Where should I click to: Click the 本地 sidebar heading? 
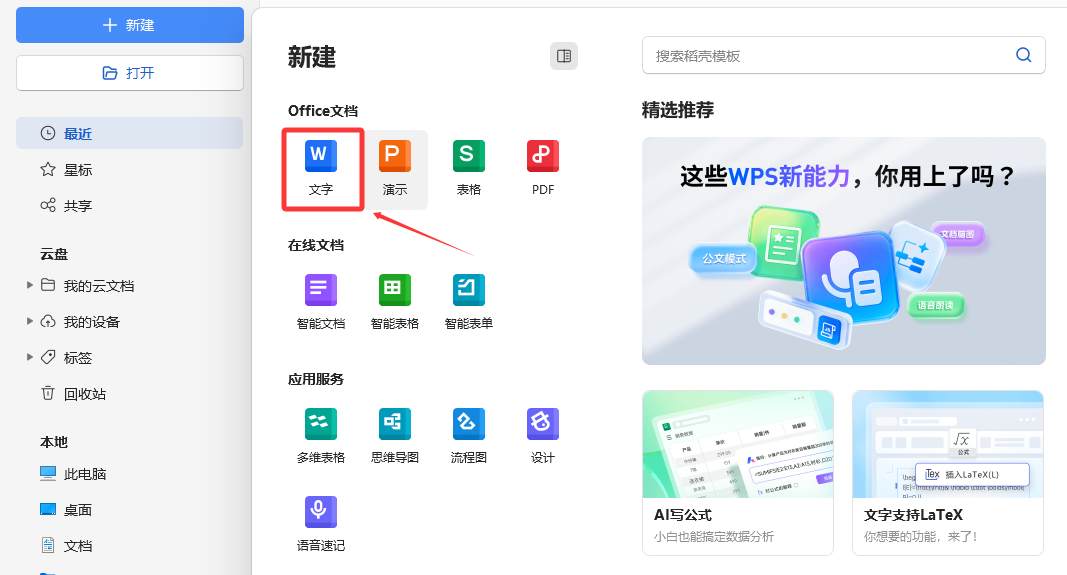click(x=54, y=442)
